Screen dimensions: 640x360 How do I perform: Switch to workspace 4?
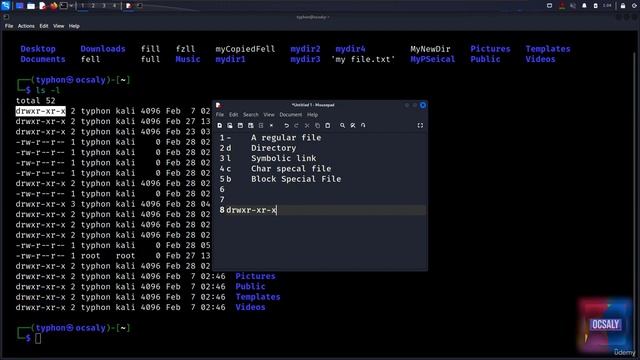tap(114, 6)
